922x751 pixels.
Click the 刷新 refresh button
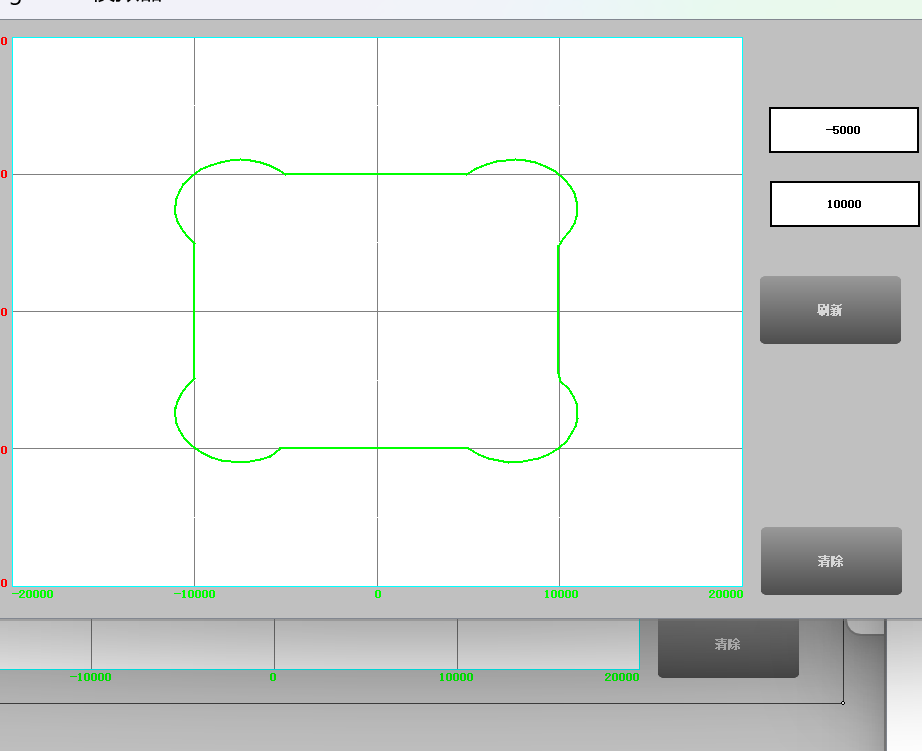pyautogui.click(x=830, y=310)
